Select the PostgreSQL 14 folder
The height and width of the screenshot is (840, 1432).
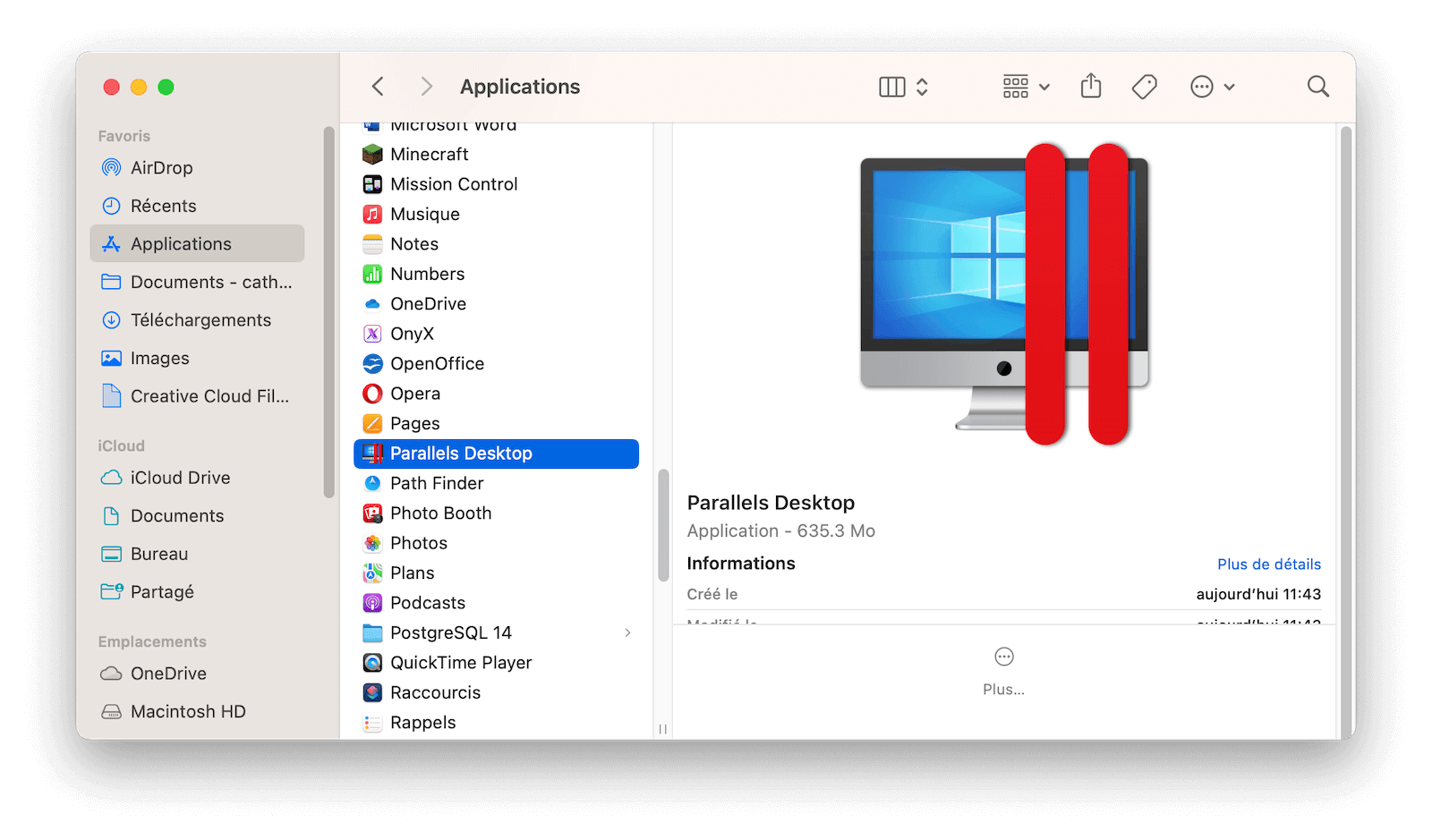click(497, 633)
